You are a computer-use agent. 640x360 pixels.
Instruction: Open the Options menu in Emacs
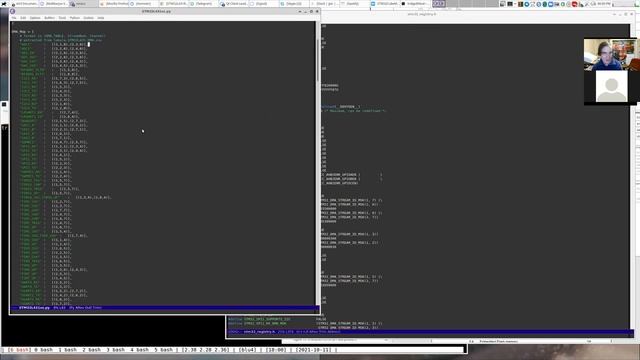(x=35, y=18)
